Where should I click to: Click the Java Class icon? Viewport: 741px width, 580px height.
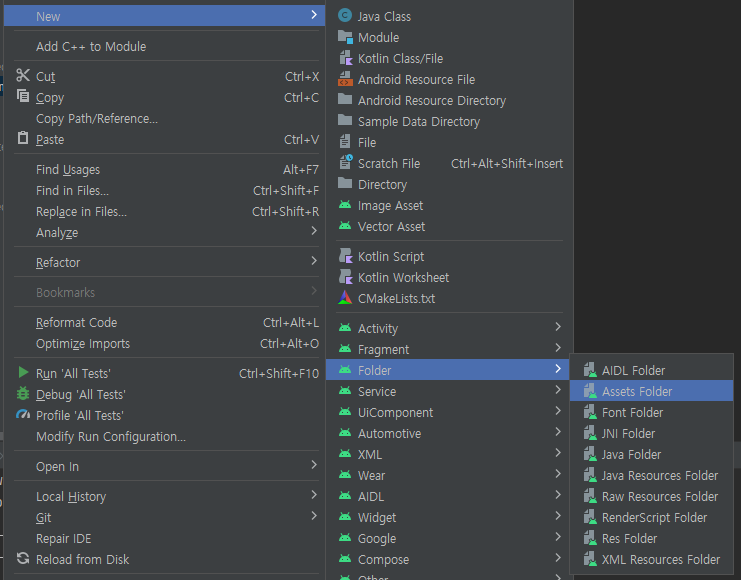[x=345, y=16]
